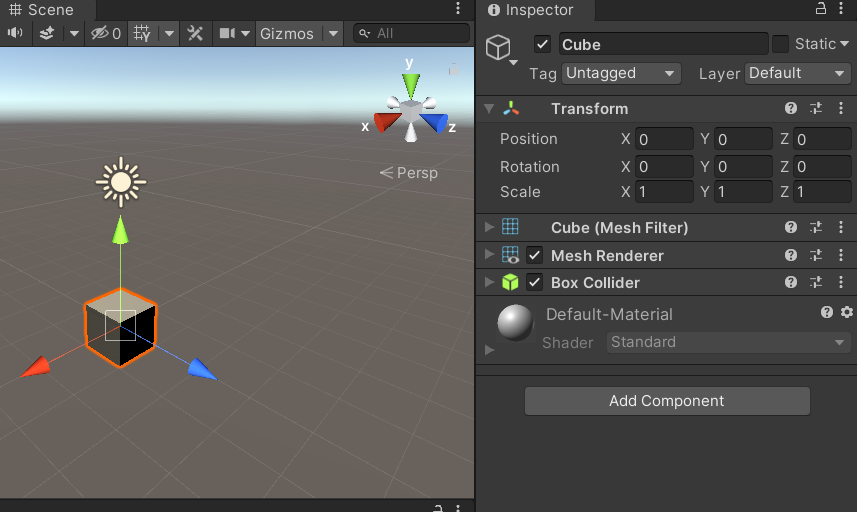Click the scene effects layers icon

[47, 33]
